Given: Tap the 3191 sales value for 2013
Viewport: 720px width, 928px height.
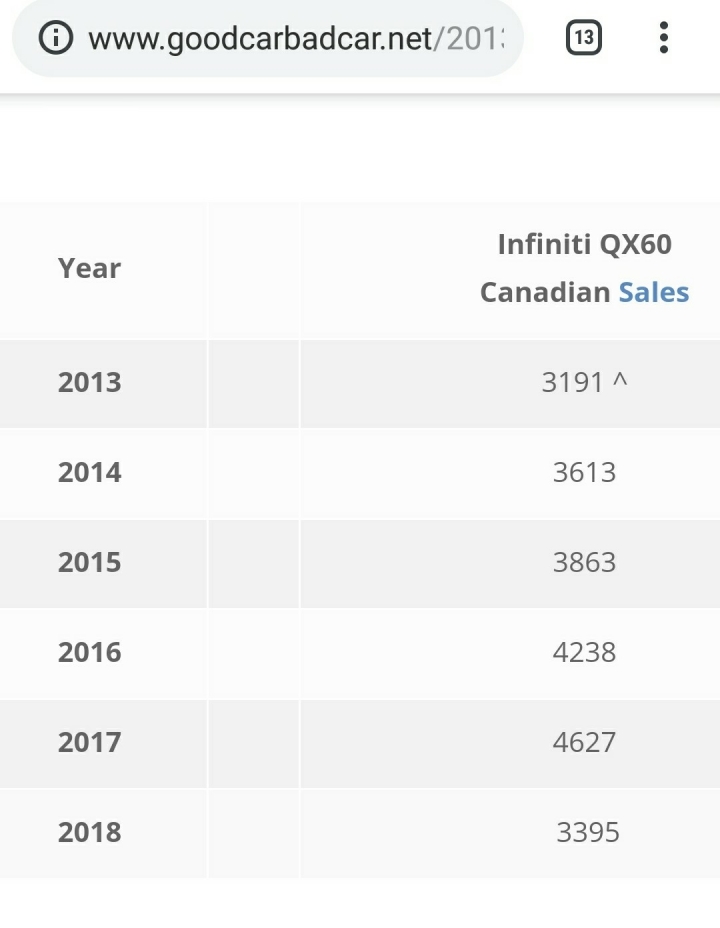Looking at the screenshot, I should click(x=573, y=382).
